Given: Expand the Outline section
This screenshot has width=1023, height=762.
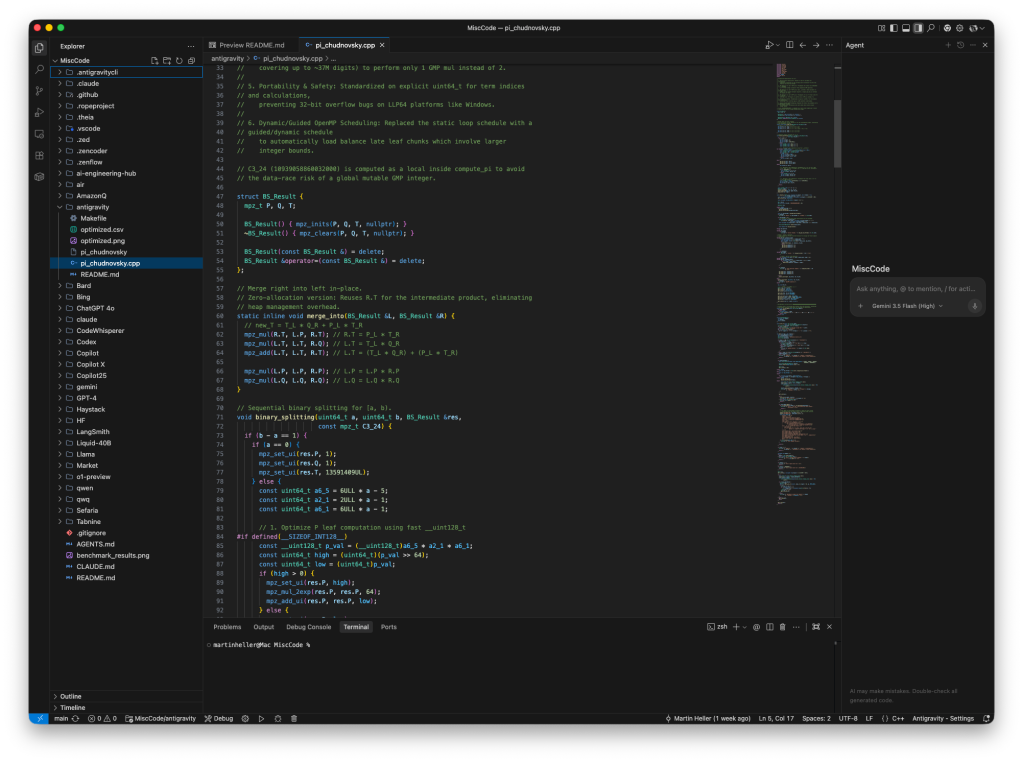Looking at the screenshot, I should [126, 696].
